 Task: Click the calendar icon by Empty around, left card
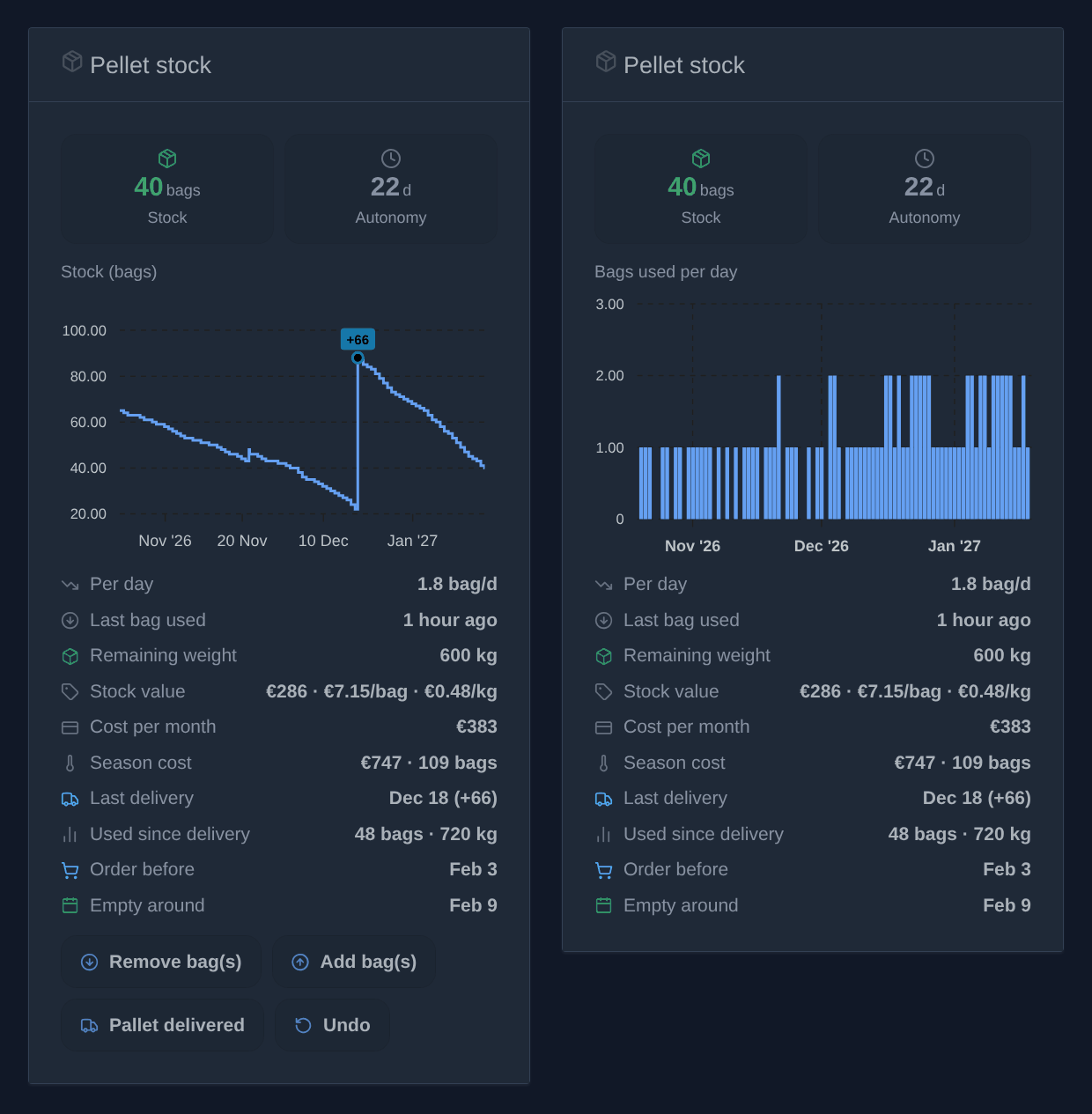pos(70,905)
